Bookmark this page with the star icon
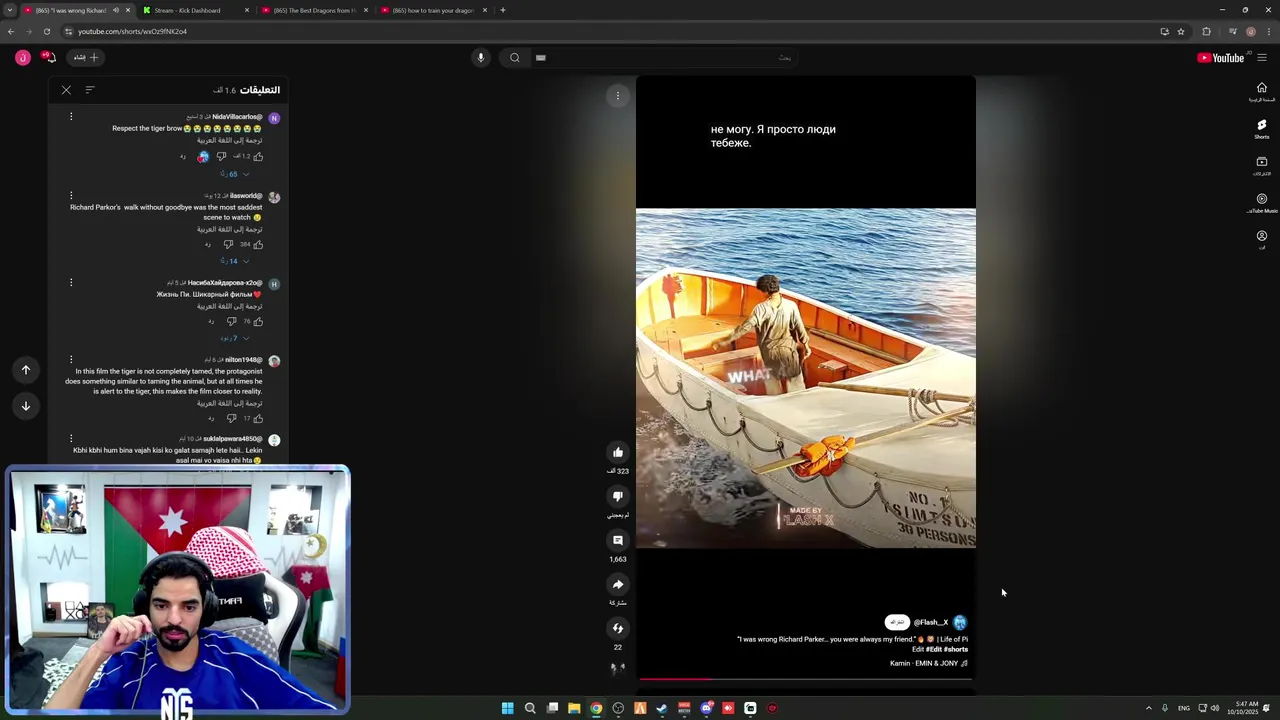Image resolution: width=1280 pixels, height=720 pixels. pos(1181,31)
